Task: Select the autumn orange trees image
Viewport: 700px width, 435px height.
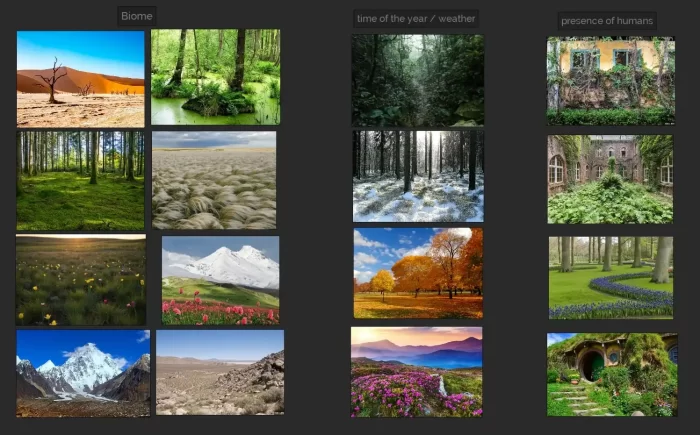Action: tap(417, 273)
